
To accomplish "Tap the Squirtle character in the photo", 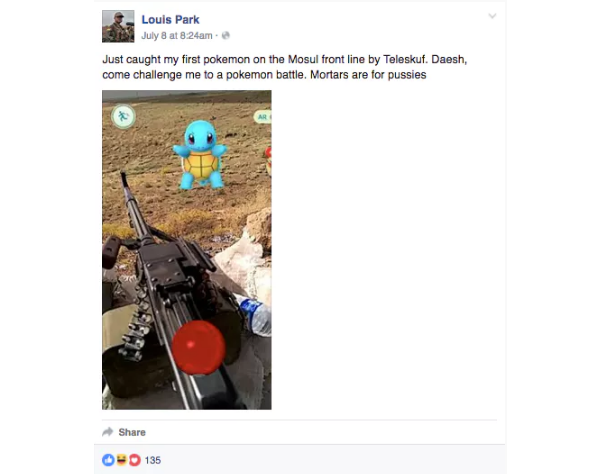I will pyautogui.click(x=200, y=155).
